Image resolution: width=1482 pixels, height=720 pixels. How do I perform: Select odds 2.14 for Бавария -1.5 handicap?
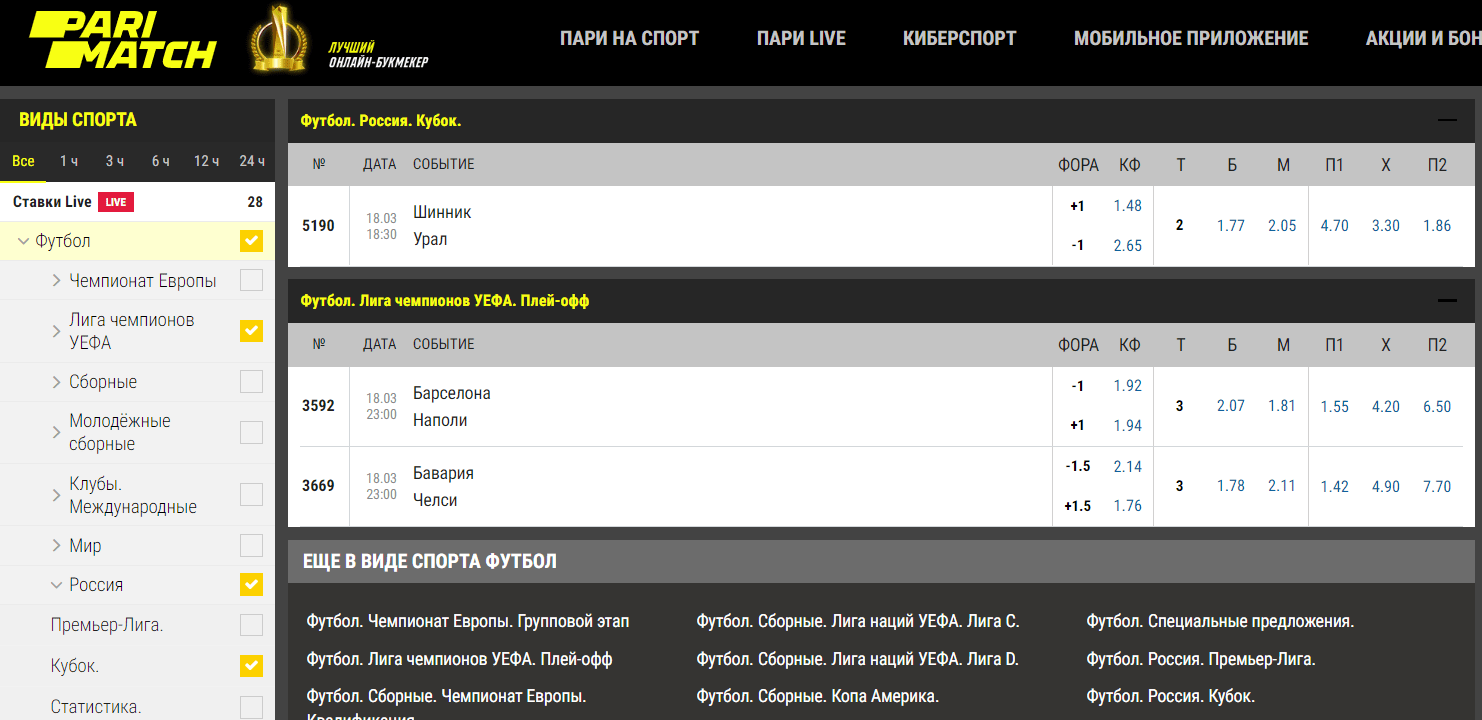(1127, 466)
